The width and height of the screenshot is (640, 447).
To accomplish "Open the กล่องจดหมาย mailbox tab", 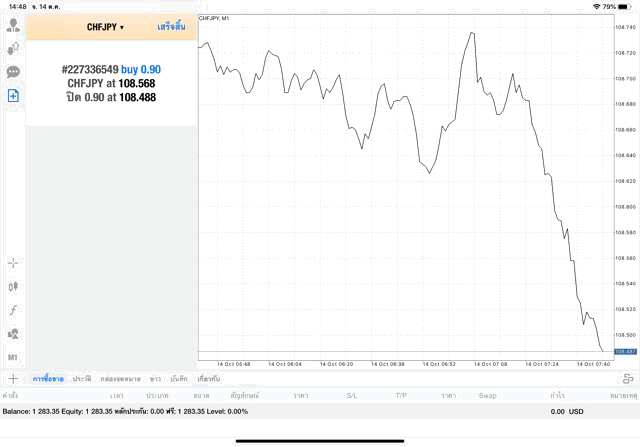I will pyautogui.click(x=120, y=379).
